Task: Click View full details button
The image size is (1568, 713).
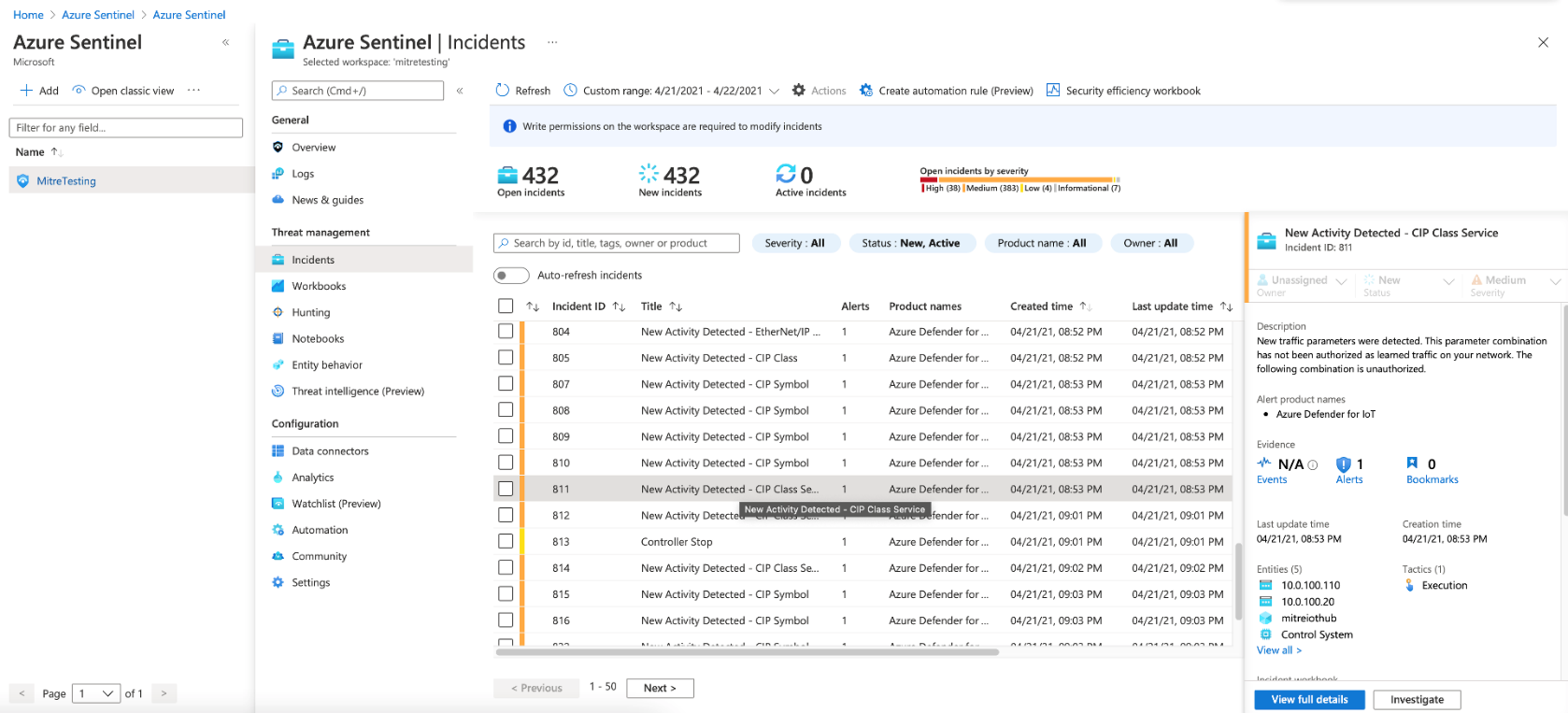Action: coord(1309,699)
